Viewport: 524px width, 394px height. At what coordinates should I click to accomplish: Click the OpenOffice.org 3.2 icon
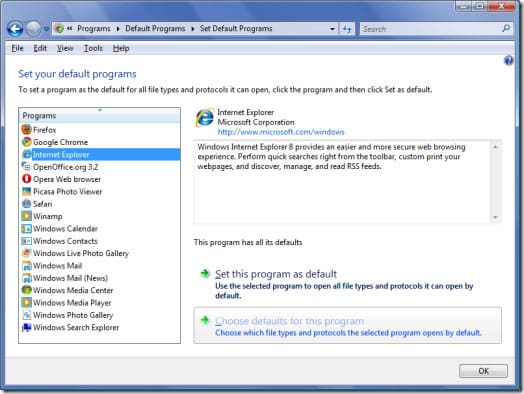(x=26, y=166)
